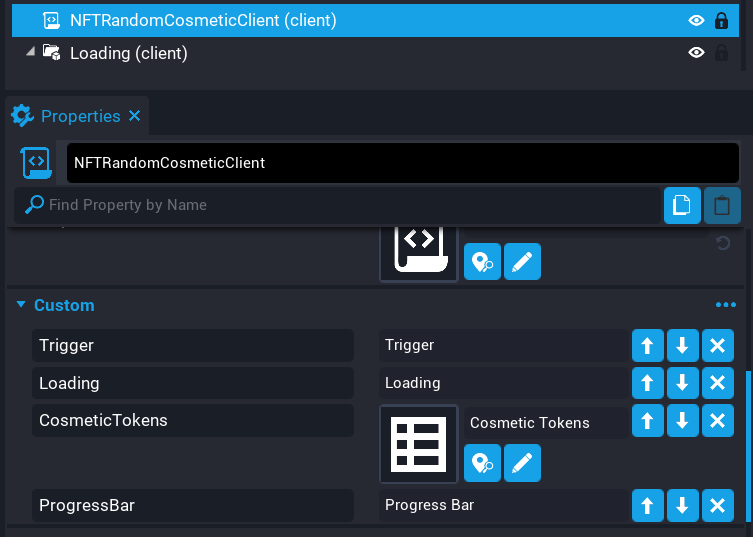Expand the Loading (client) tree item
Viewport: 753px width, 537px height.
(29, 53)
